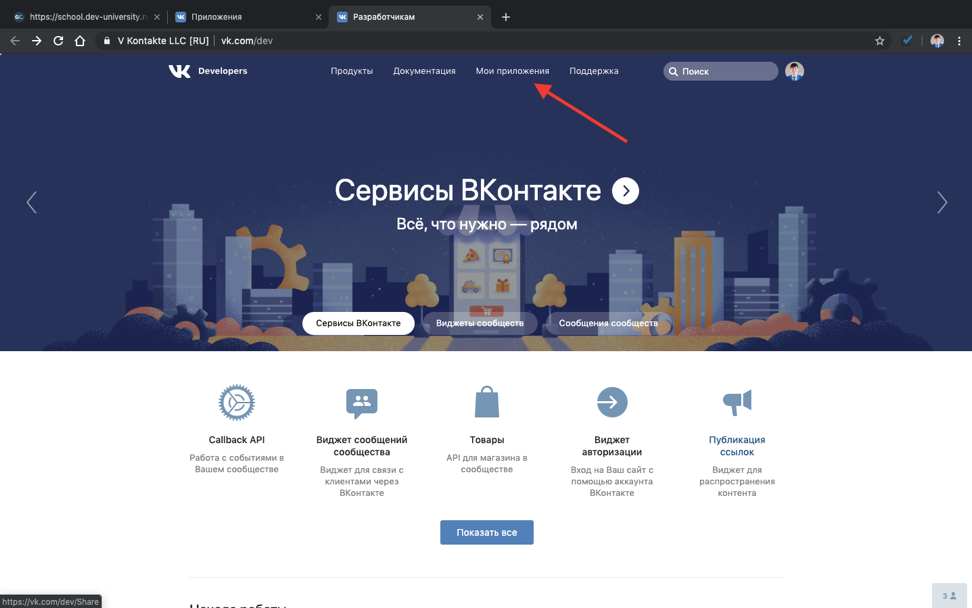Show next banner slide with right chevron

[x=942, y=202]
